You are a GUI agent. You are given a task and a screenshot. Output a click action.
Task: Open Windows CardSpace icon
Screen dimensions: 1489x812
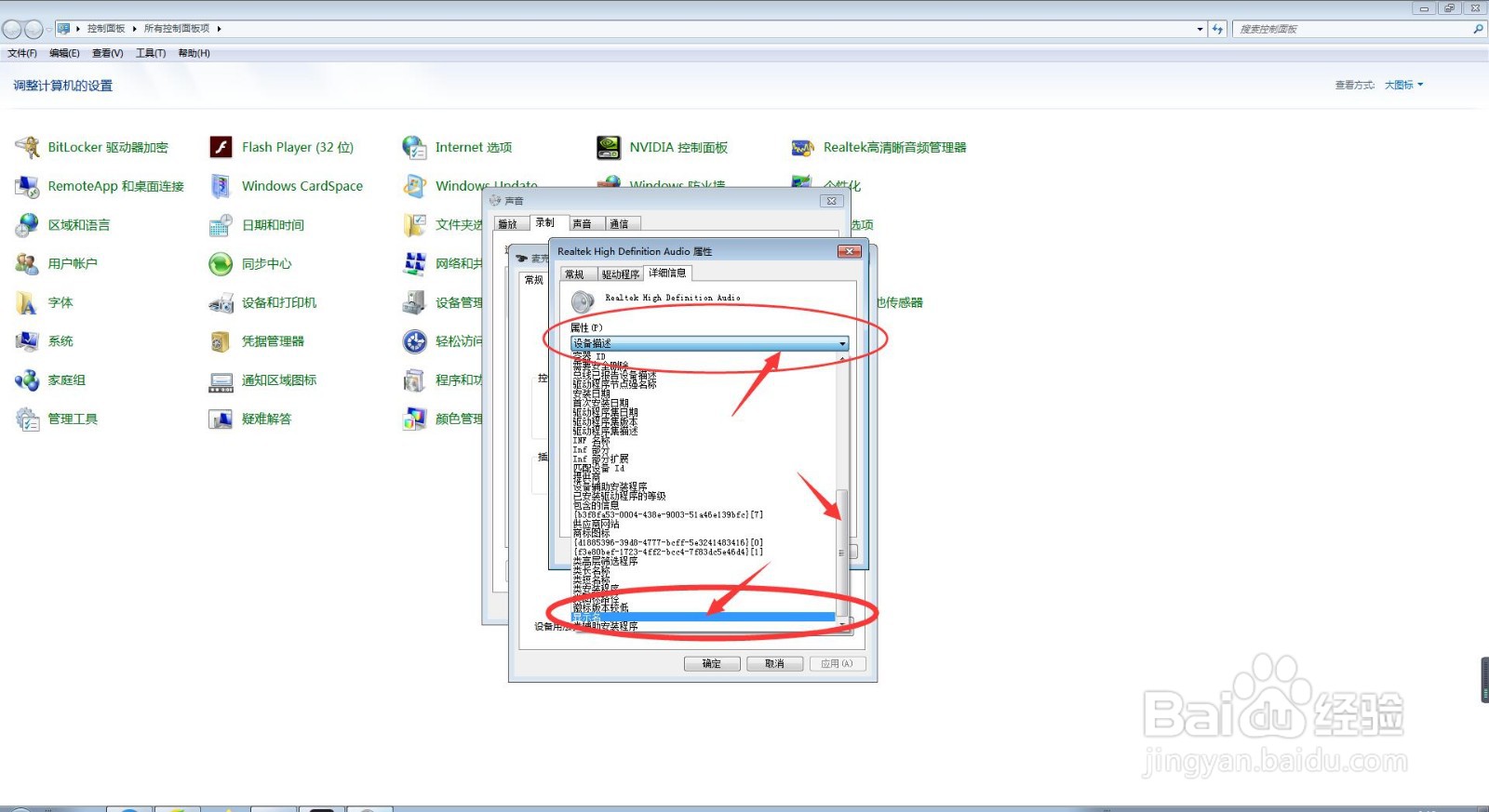(x=221, y=186)
